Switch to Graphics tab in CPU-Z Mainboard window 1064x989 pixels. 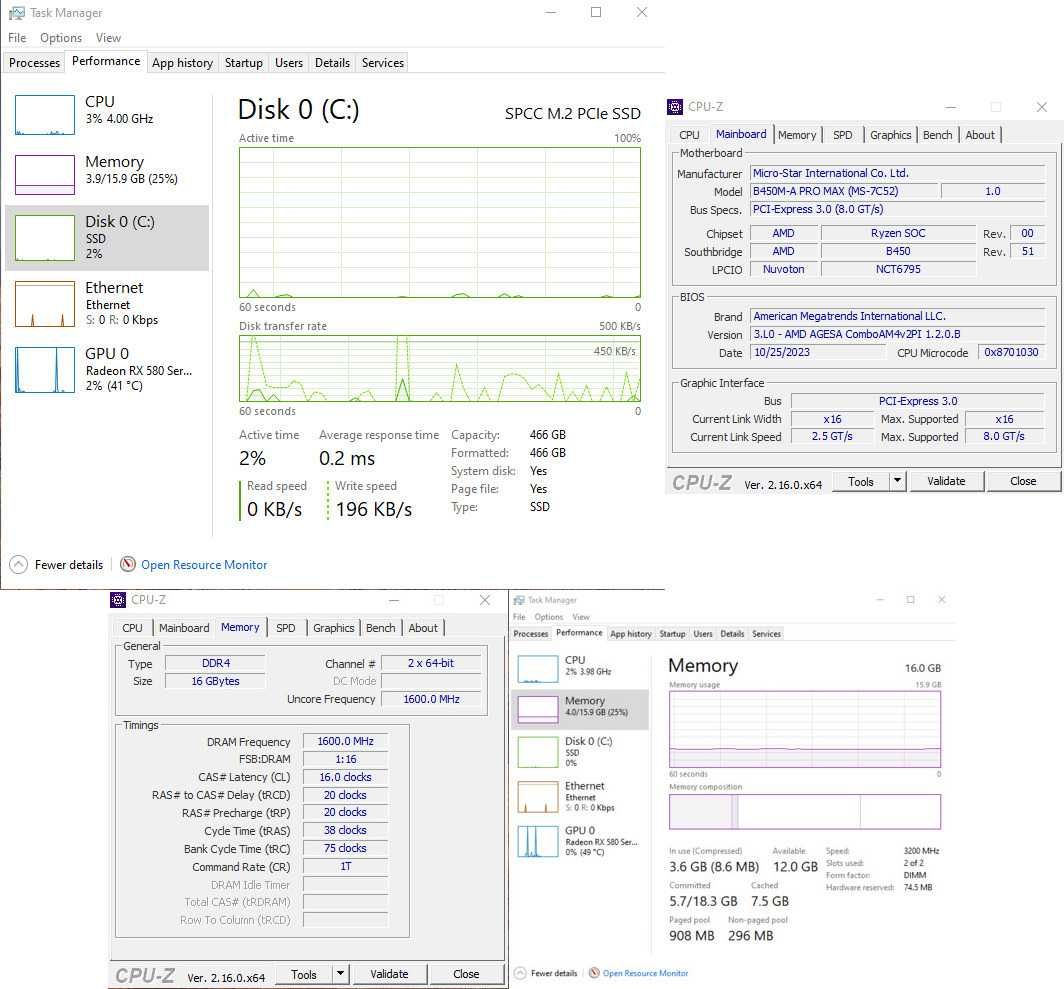click(890, 135)
